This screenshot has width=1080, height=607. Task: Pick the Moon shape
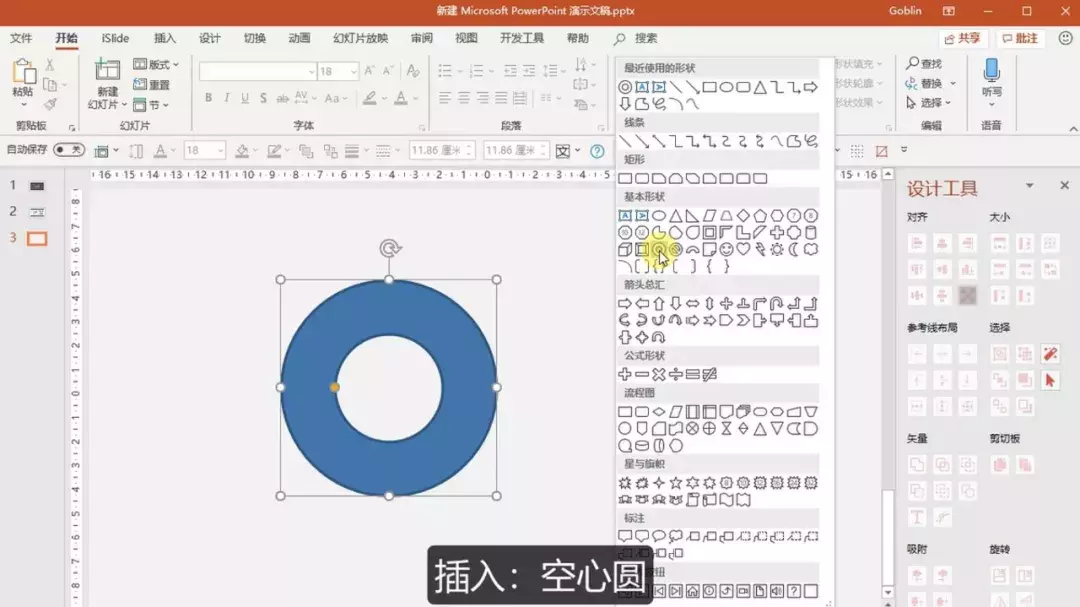(793, 249)
